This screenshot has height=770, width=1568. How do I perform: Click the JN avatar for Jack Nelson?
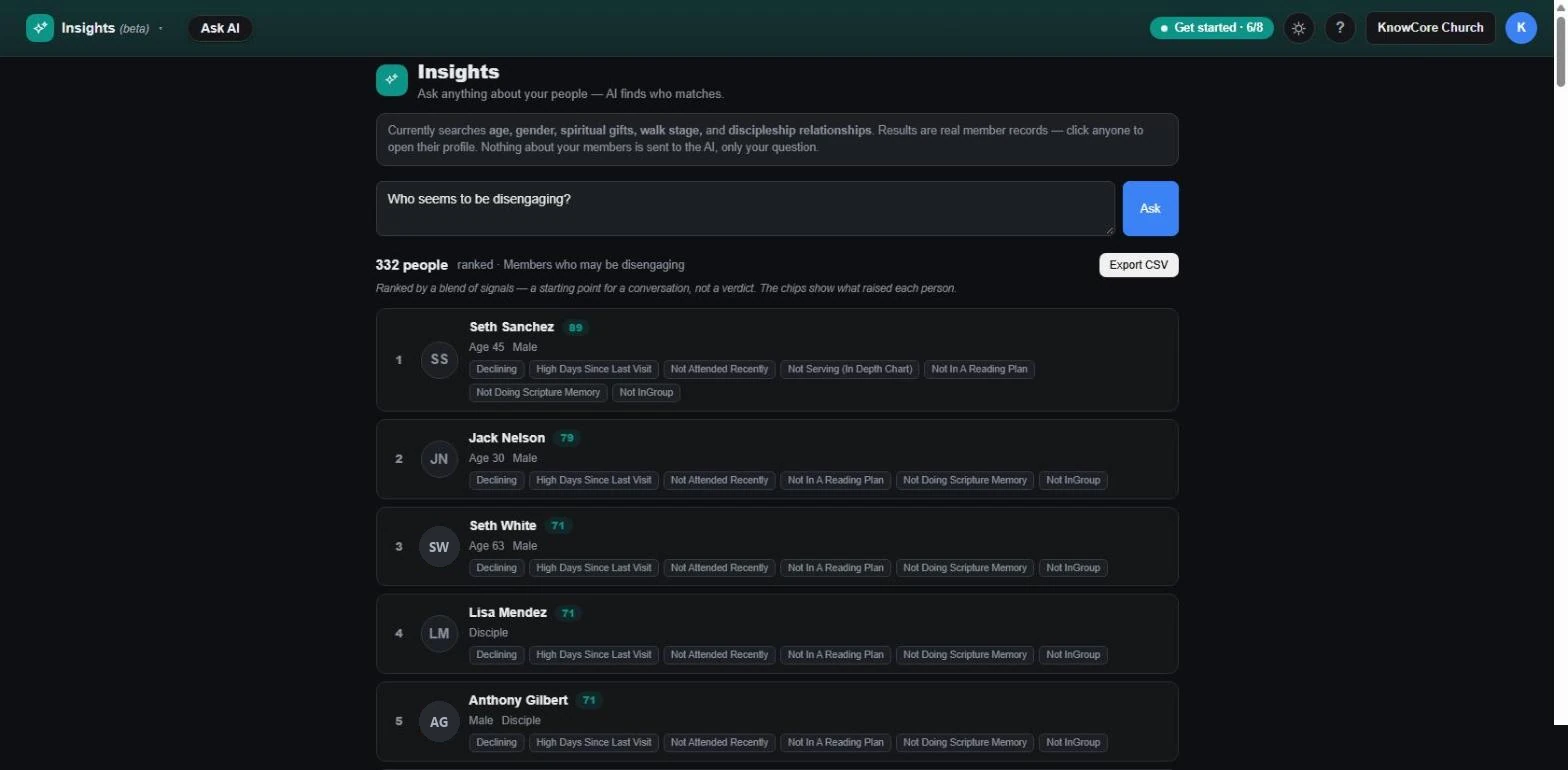(x=439, y=459)
